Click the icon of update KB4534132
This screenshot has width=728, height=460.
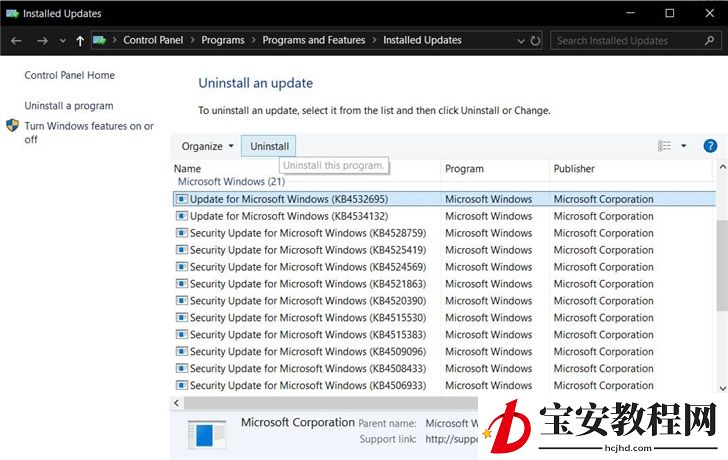pos(182,216)
